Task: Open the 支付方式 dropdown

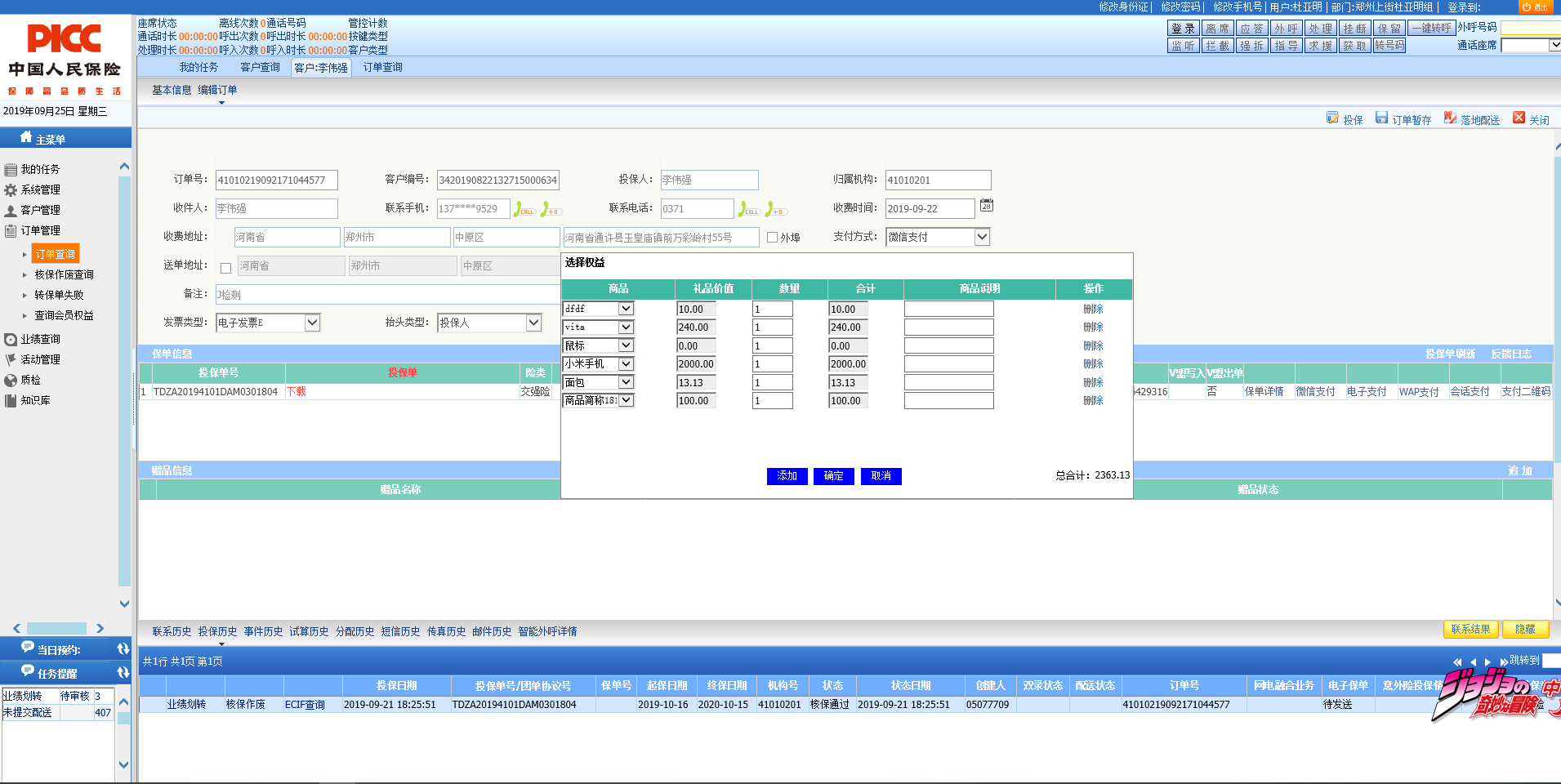Action: pyautogui.click(x=982, y=237)
